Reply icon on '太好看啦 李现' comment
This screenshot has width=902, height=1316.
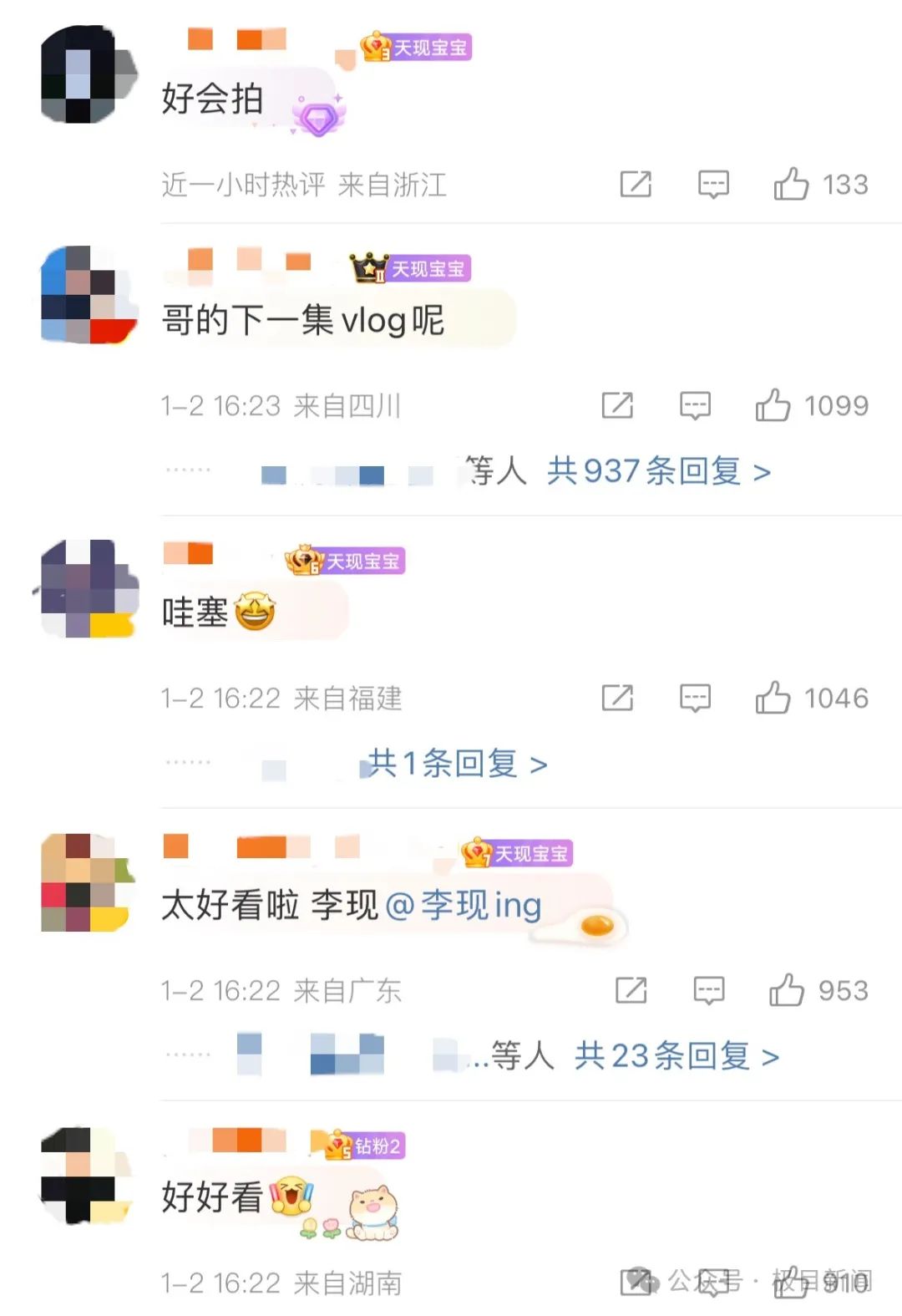709,991
